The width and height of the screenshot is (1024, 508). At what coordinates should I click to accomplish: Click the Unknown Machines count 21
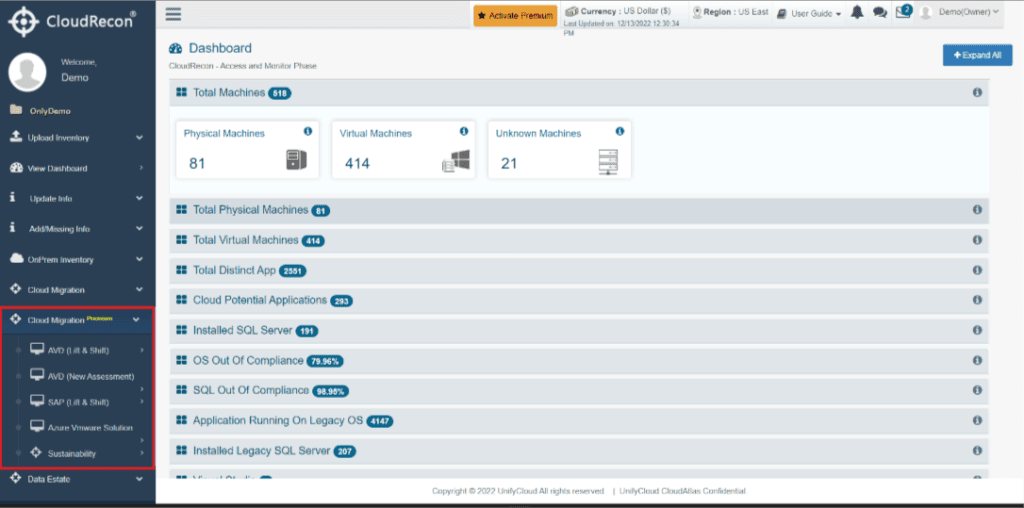pyautogui.click(x=509, y=163)
